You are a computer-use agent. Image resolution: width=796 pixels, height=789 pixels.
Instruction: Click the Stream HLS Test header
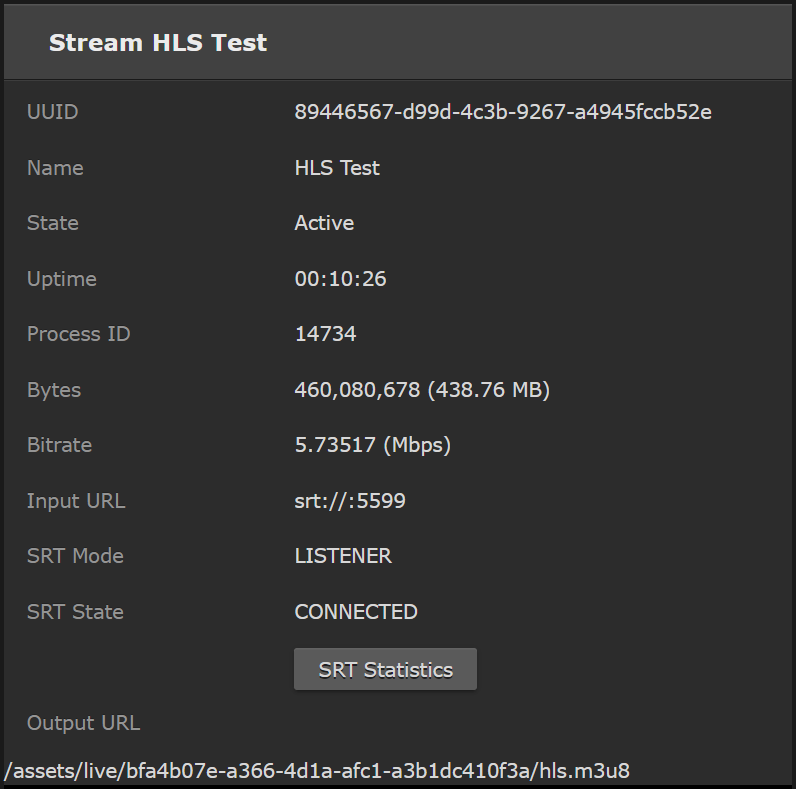pyautogui.click(x=158, y=43)
